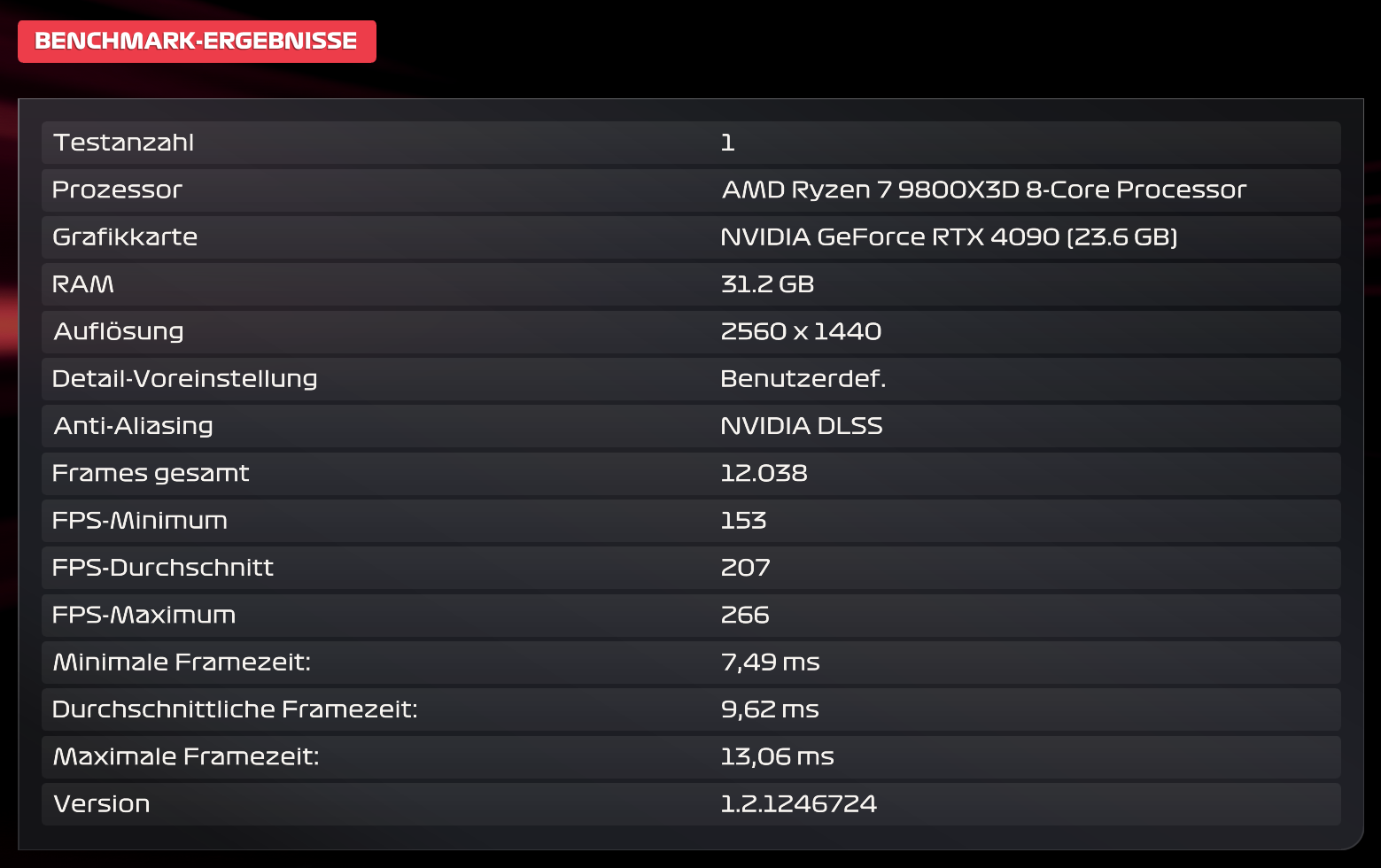Select the FPS-Maximum value of 266
Screen dimensions: 1381x868
(745, 615)
